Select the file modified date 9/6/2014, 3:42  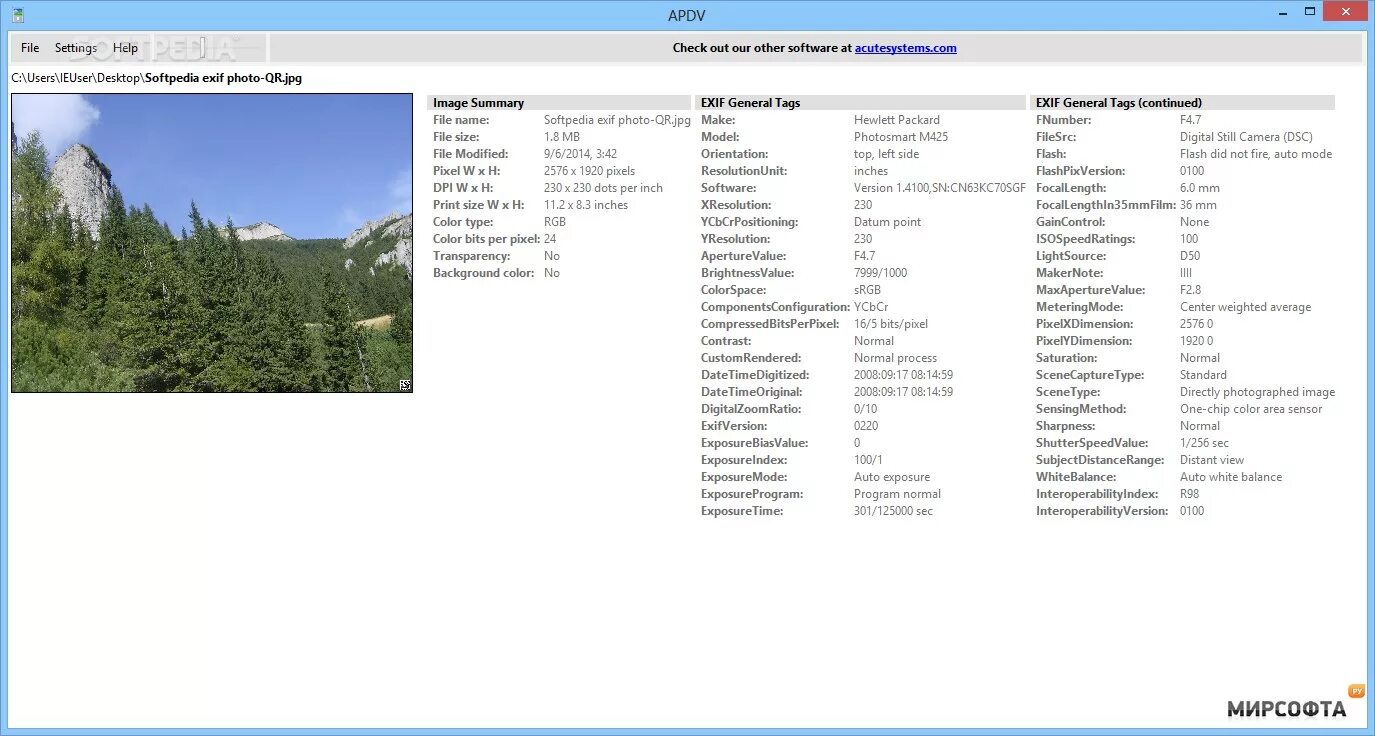(x=580, y=154)
